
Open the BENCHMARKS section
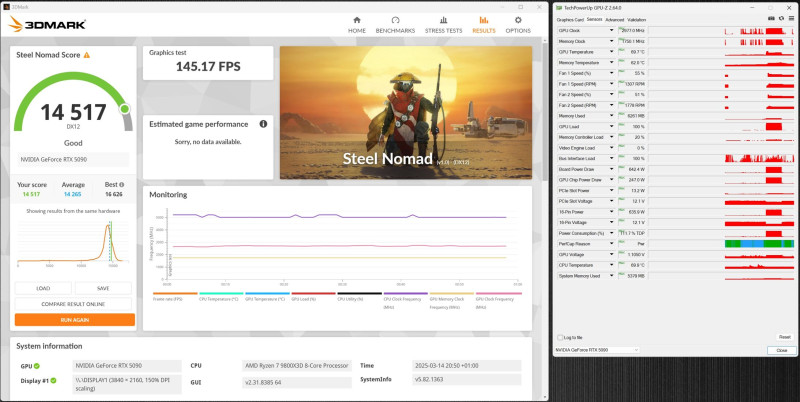point(395,25)
